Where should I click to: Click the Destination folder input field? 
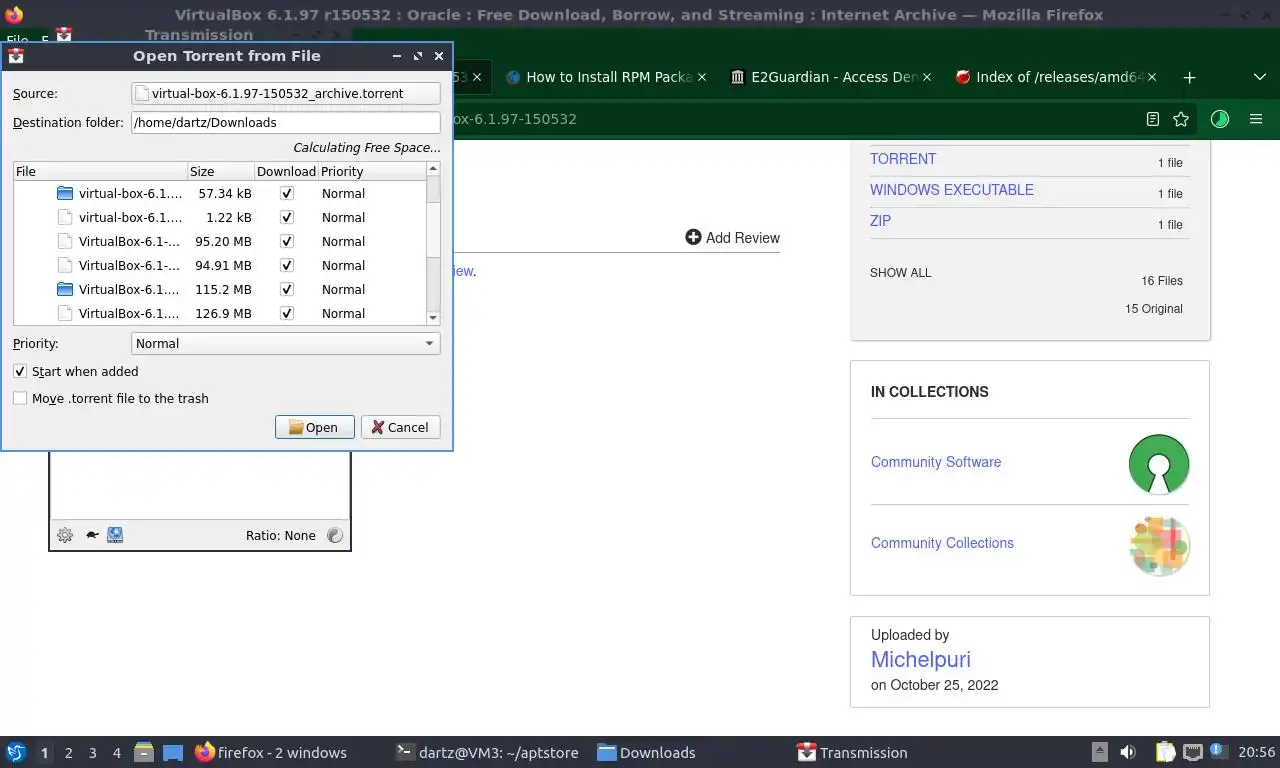tap(286, 122)
